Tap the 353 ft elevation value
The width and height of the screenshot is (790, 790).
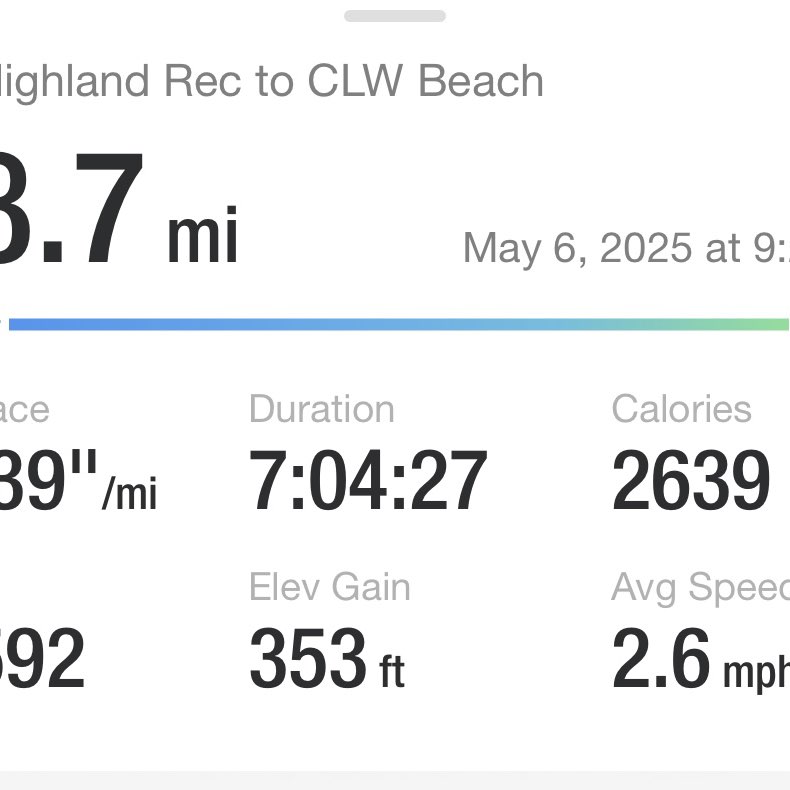pyautogui.click(x=310, y=660)
